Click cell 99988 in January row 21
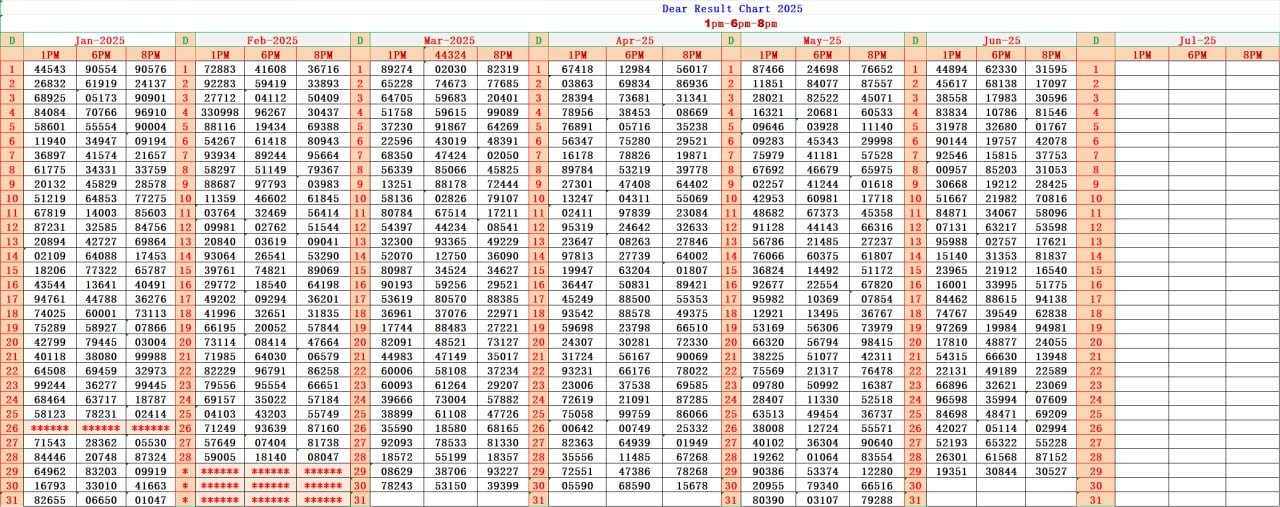 coord(150,356)
